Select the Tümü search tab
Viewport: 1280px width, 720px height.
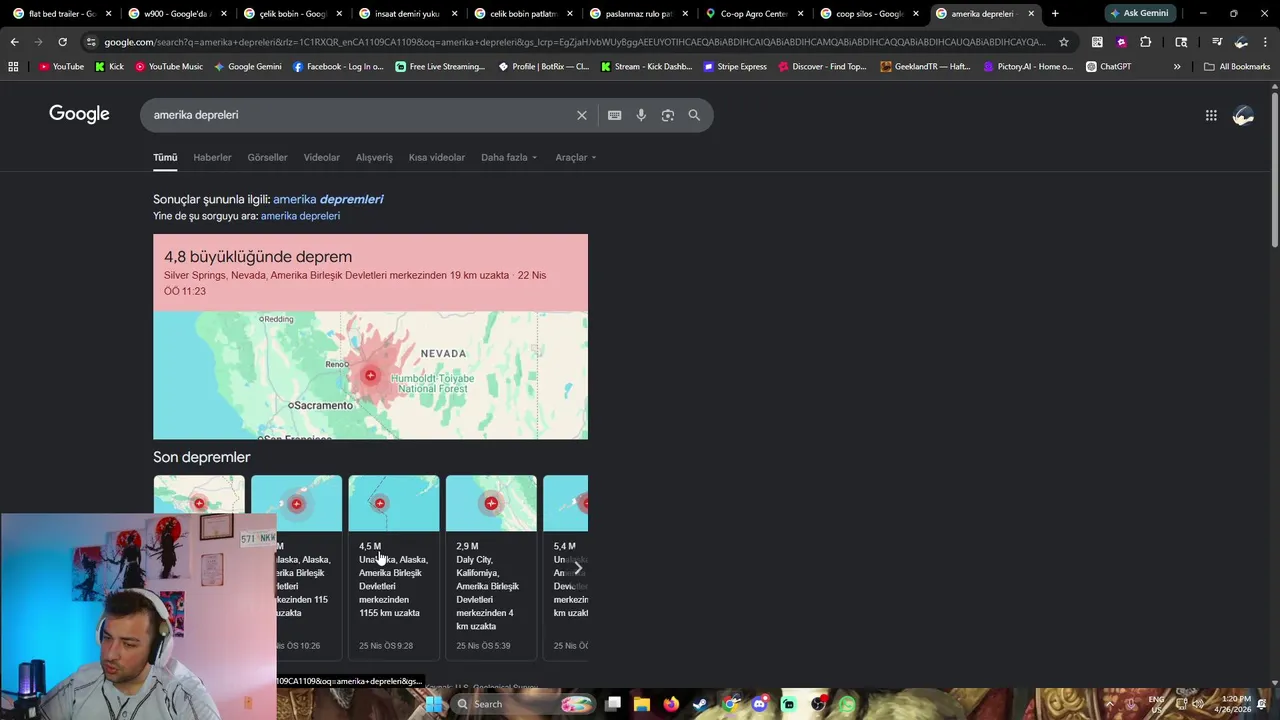pyautogui.click(x=165, y=157)
